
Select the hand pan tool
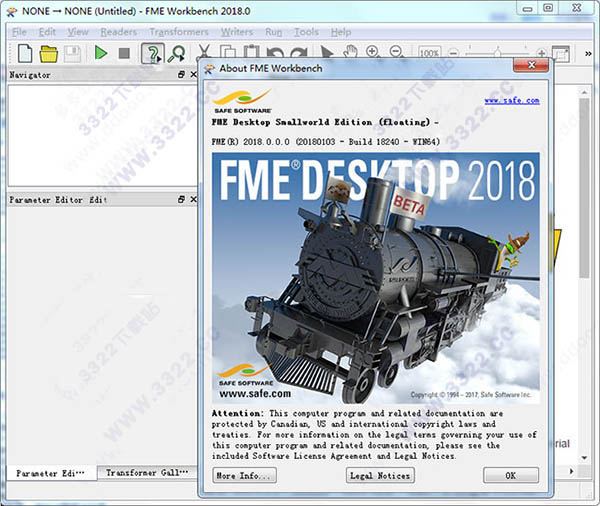tap(350, 51)
